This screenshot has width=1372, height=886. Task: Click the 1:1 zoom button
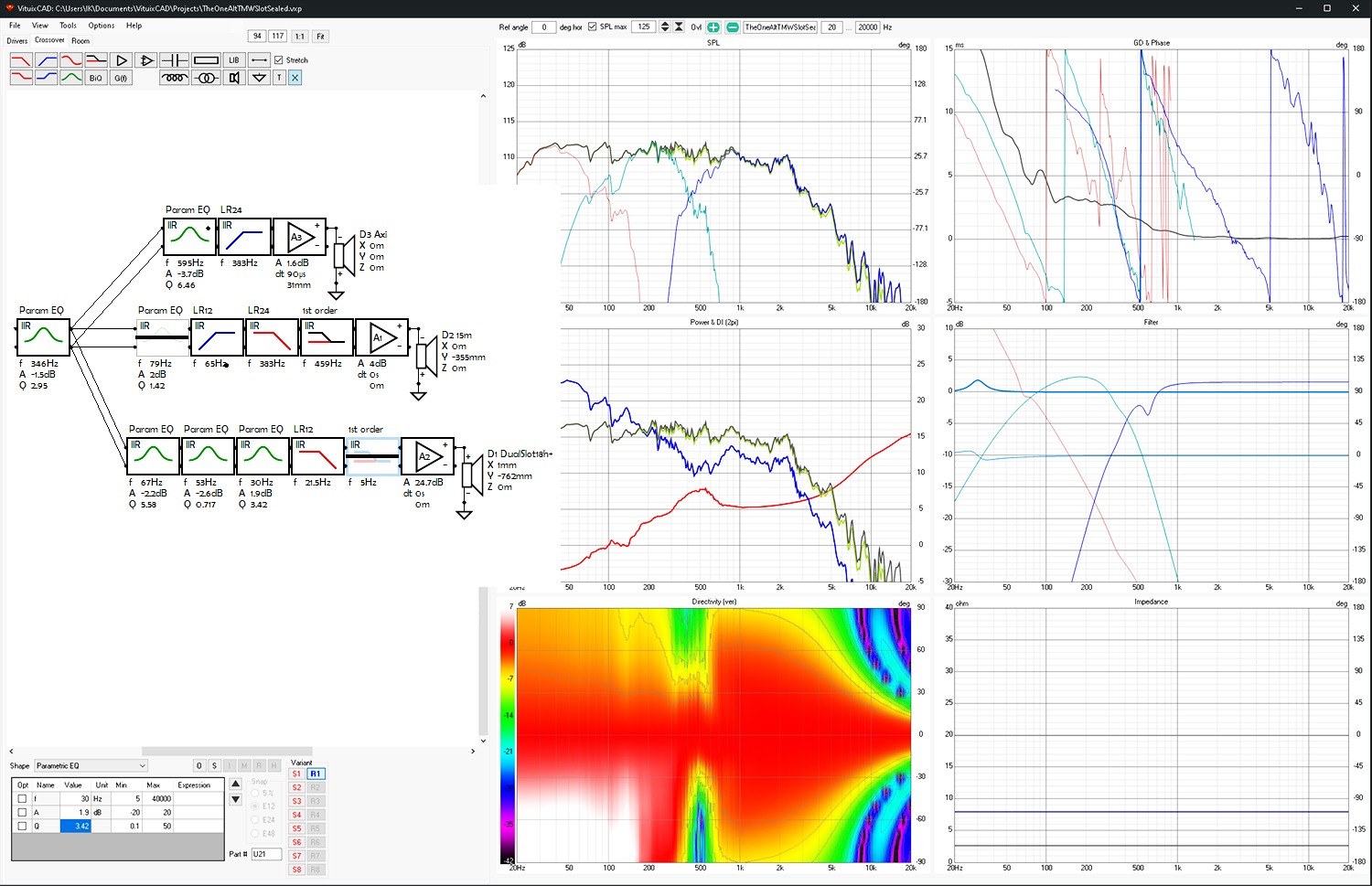tap(300, 37)
